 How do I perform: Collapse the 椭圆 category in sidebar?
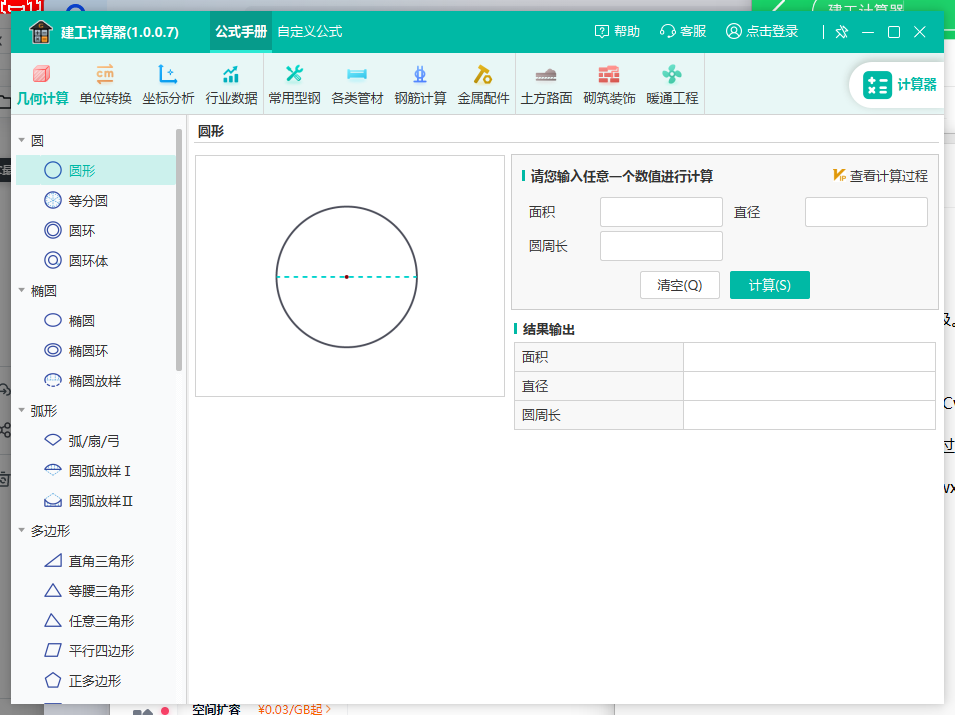coord(22,291)
